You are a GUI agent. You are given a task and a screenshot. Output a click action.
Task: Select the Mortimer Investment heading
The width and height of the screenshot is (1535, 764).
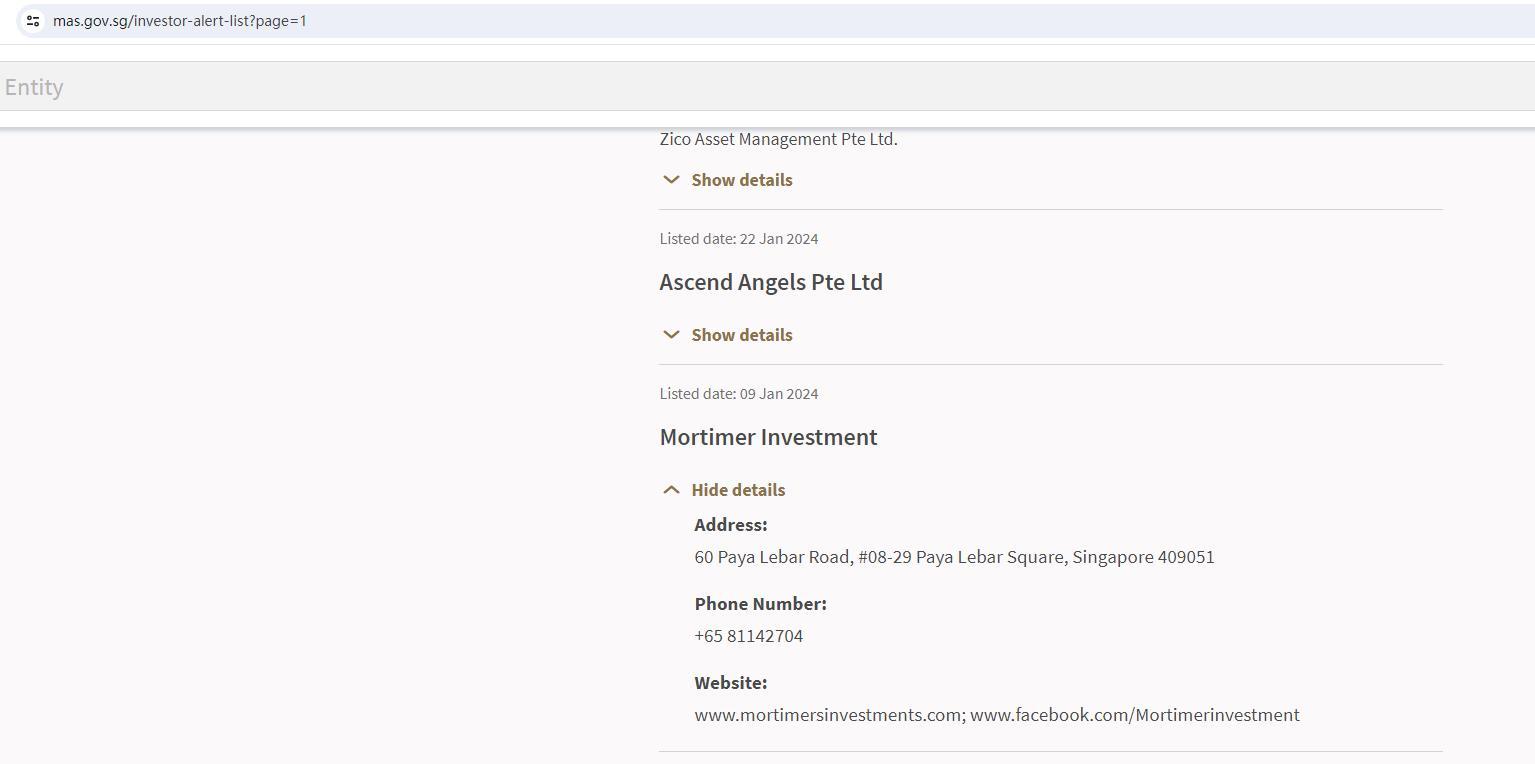click(x=768, y=438)
